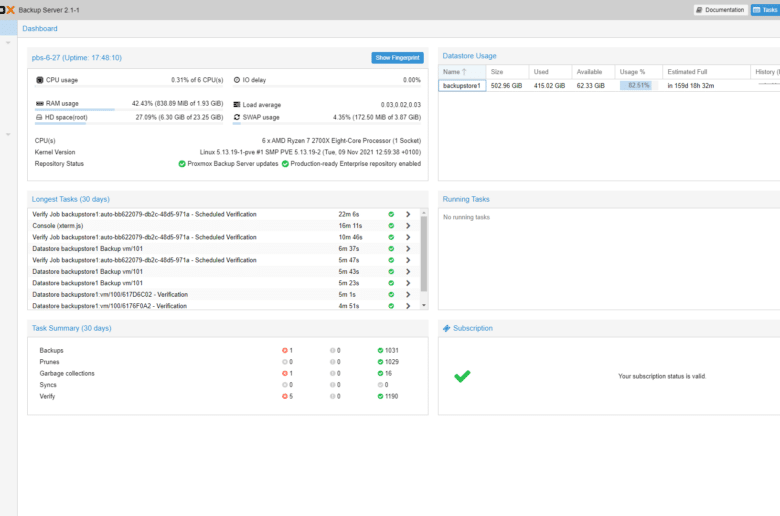Click status icon of 10m 46s verify job
This screenshot has height=516, width=780.
391,237
